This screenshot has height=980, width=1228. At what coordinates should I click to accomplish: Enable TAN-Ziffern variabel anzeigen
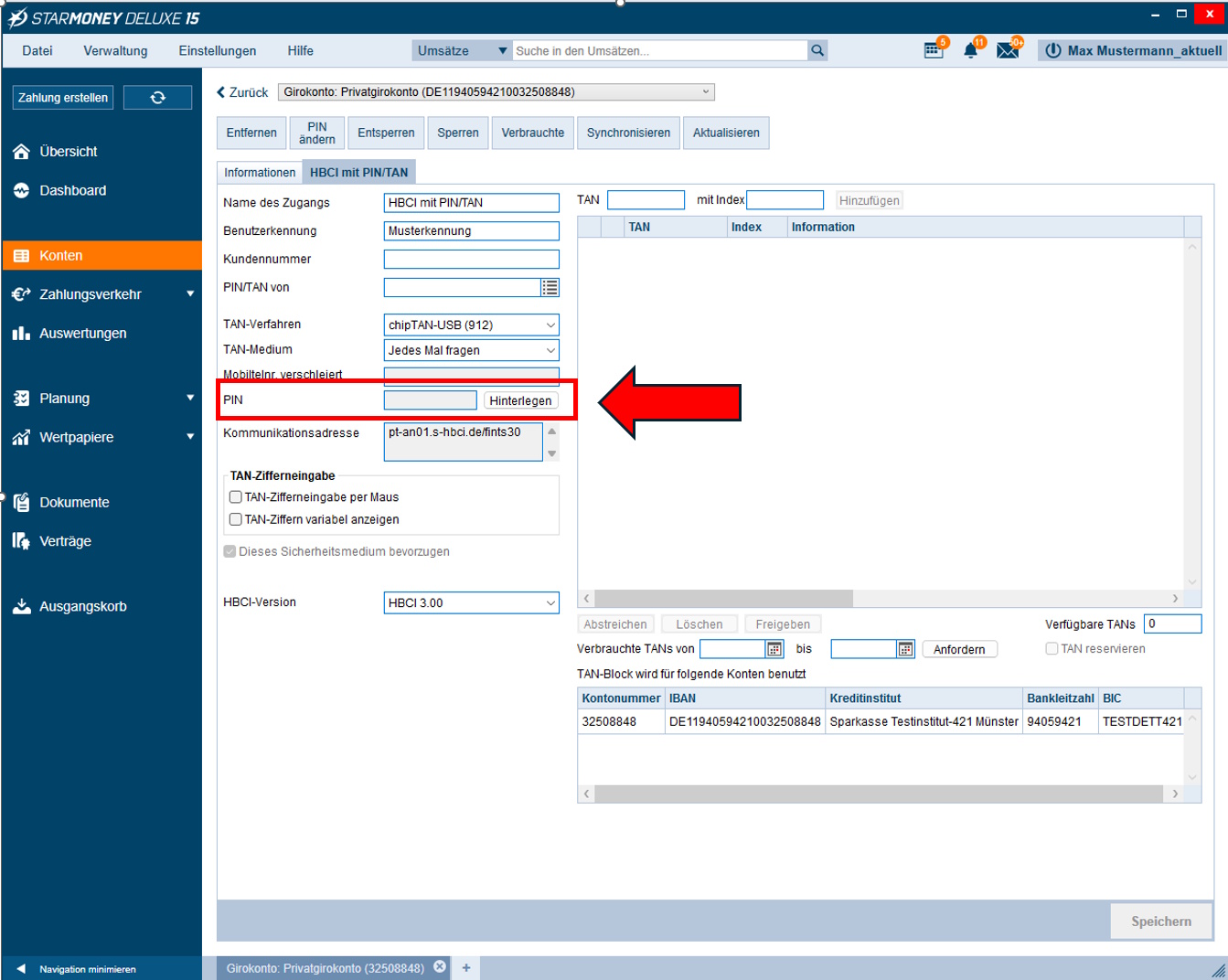pyautogui.click(x=236, y=519)
